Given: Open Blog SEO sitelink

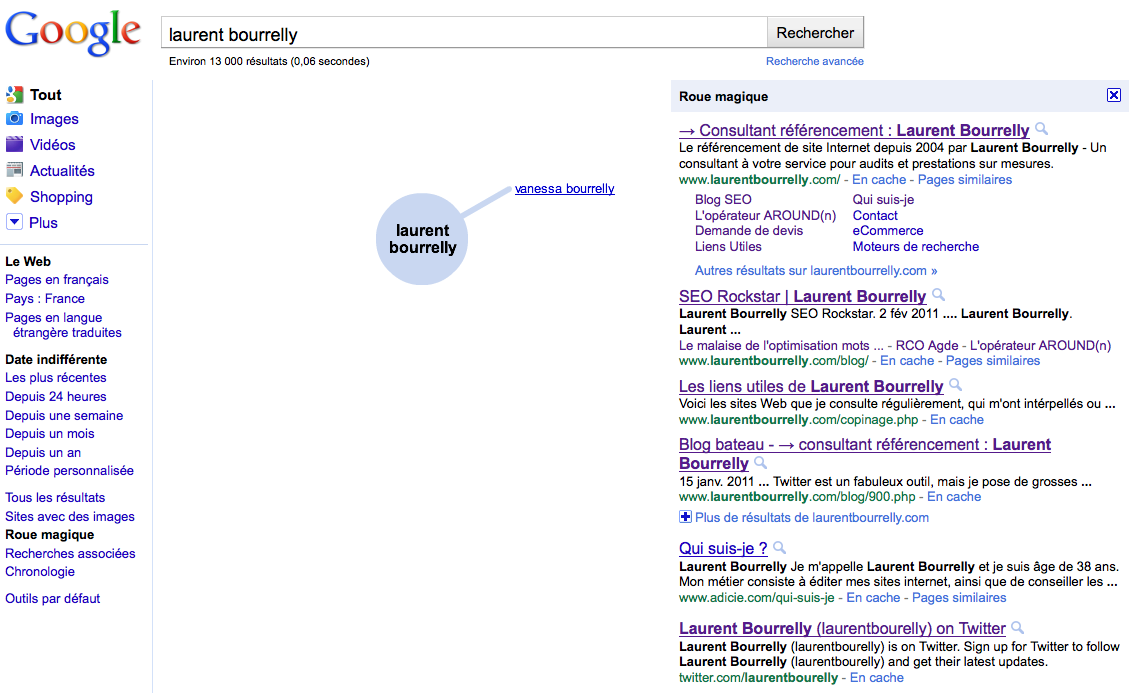Looking at the screenshot, I should [723, 199].
